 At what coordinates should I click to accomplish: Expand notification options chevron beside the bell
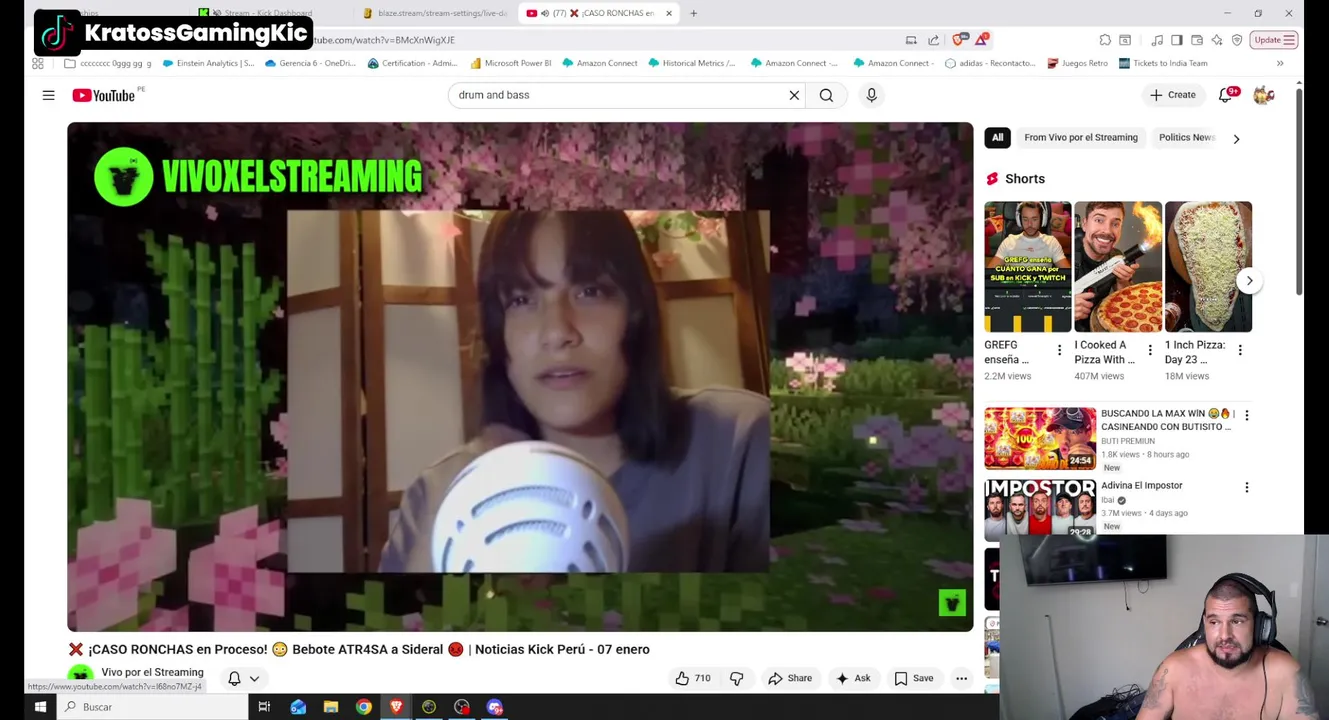point(254,679)
